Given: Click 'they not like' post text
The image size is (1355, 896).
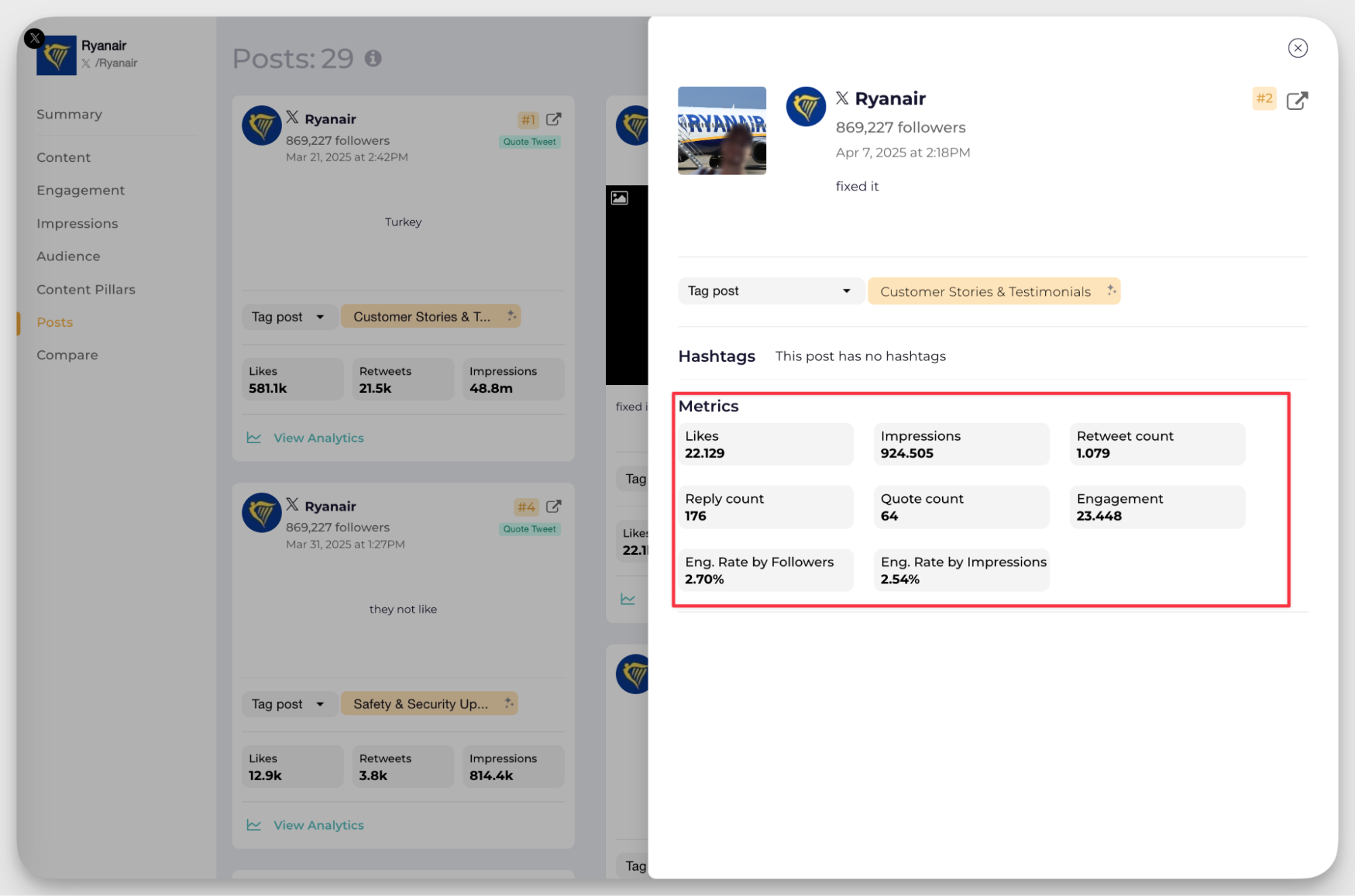Looking at the screenshot, I should click(x=403, y=609).
